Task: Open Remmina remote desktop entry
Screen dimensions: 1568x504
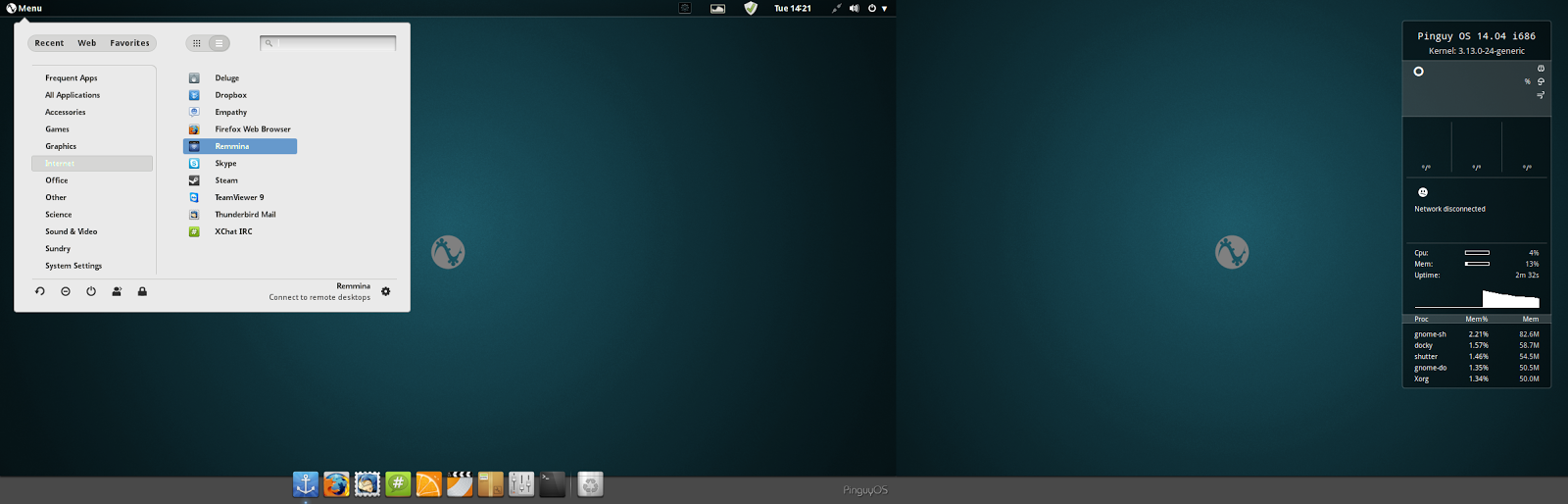Action: [x=240, y=146]
